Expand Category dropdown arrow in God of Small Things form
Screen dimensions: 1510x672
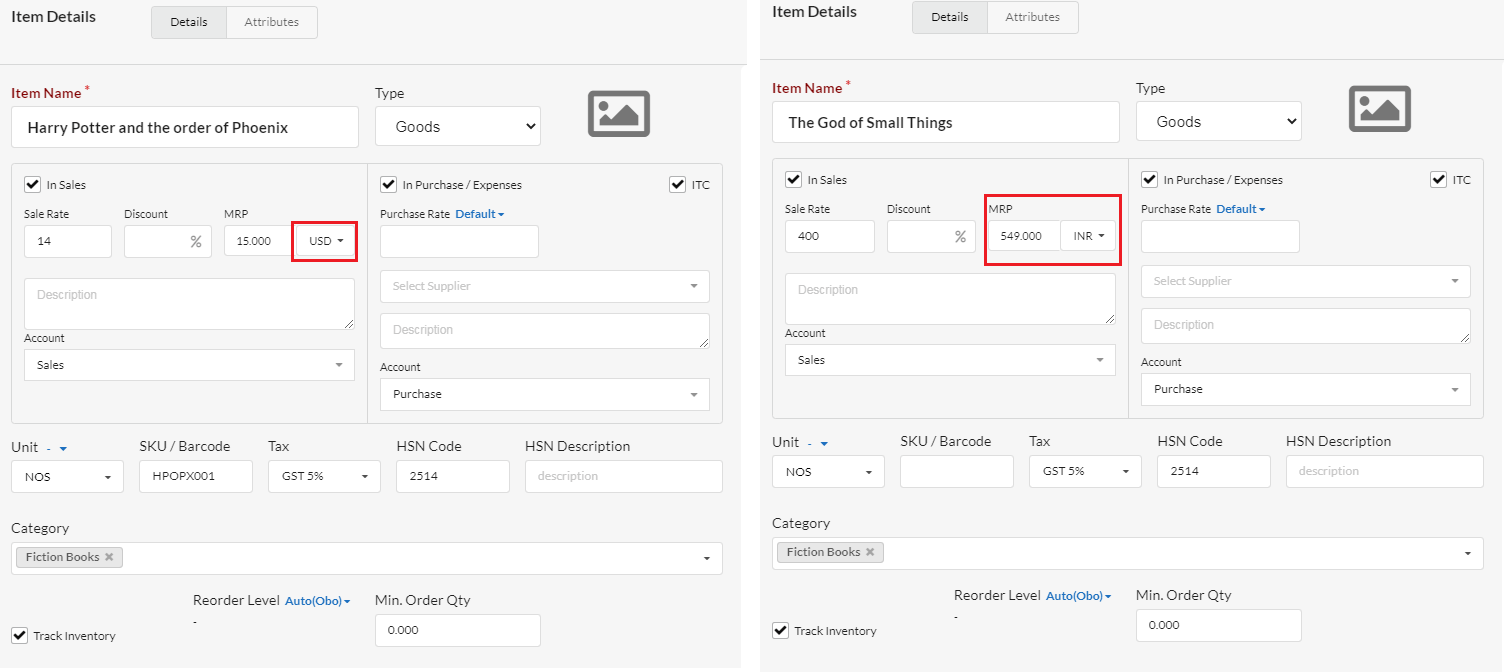(1469, 553)
